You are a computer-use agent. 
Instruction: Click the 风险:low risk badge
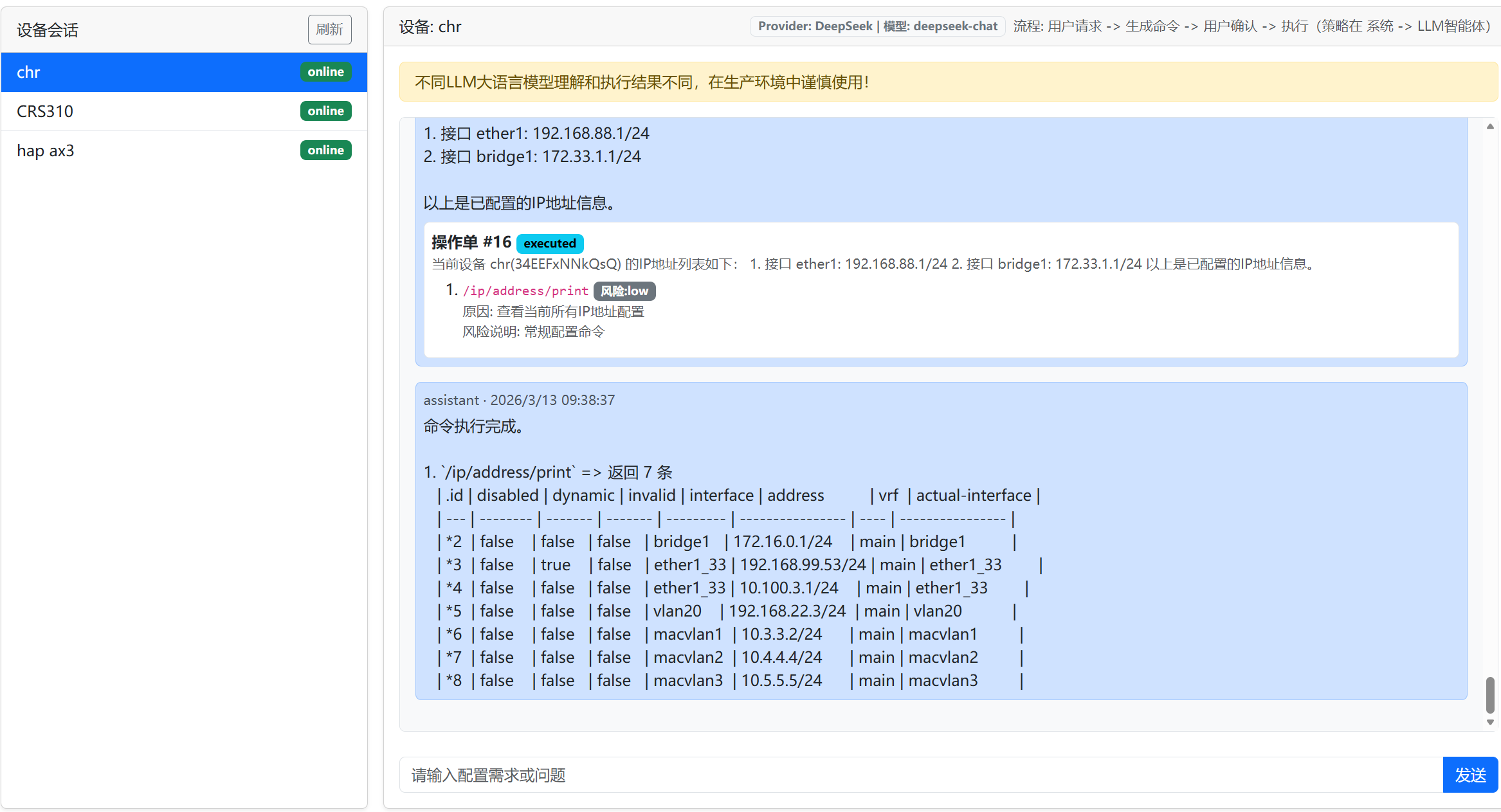click(624, 291)
